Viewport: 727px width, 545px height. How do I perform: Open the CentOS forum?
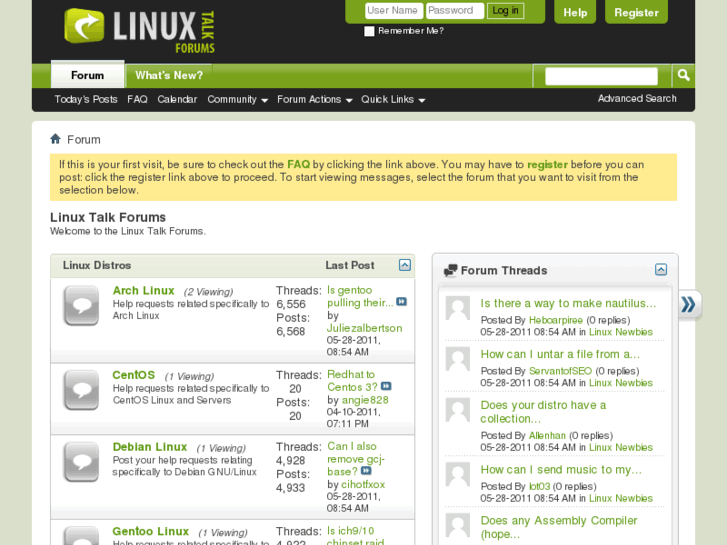click(134, 375)
